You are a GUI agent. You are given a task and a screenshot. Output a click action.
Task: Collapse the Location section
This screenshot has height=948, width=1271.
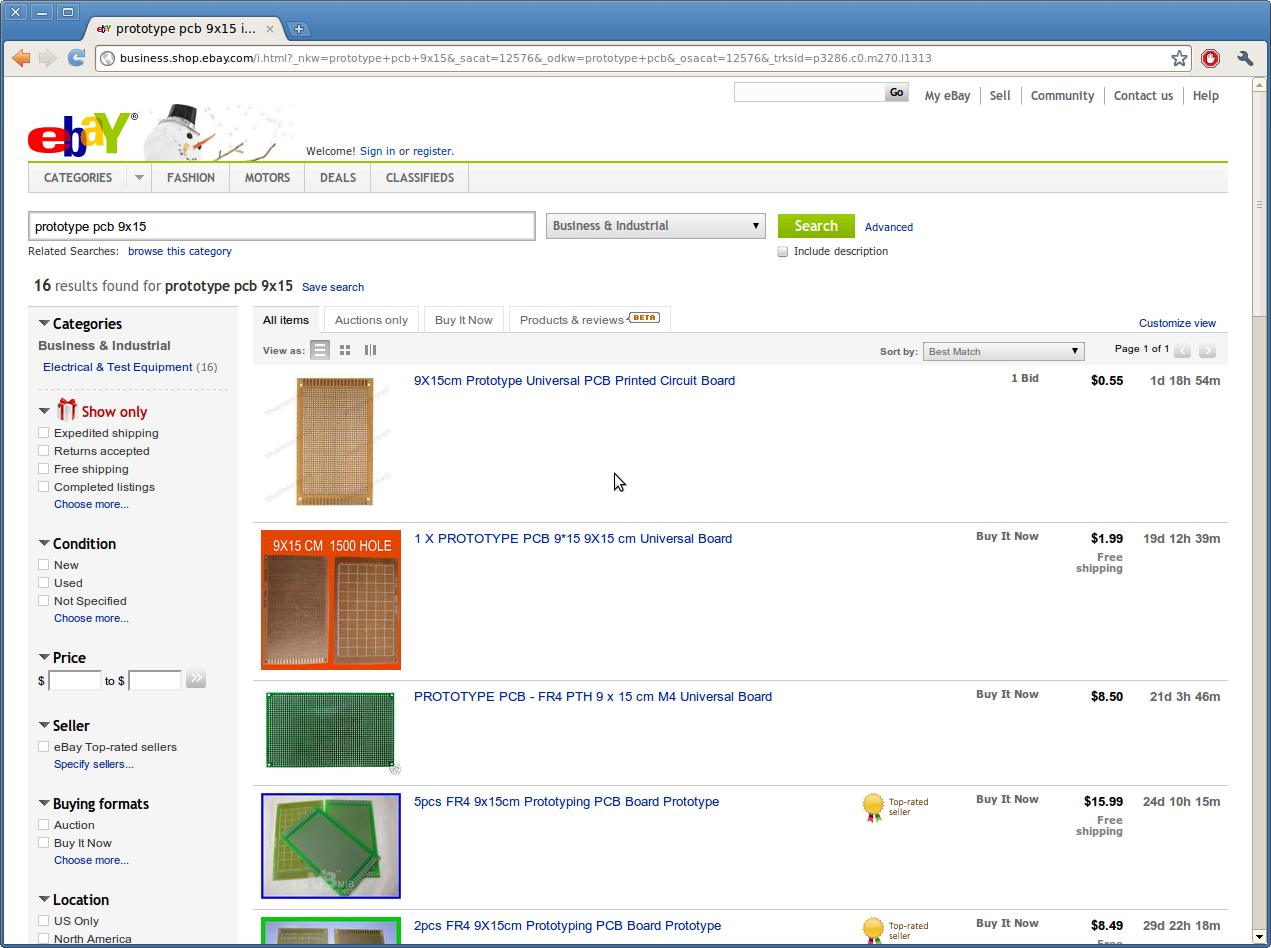click(44, 899)
